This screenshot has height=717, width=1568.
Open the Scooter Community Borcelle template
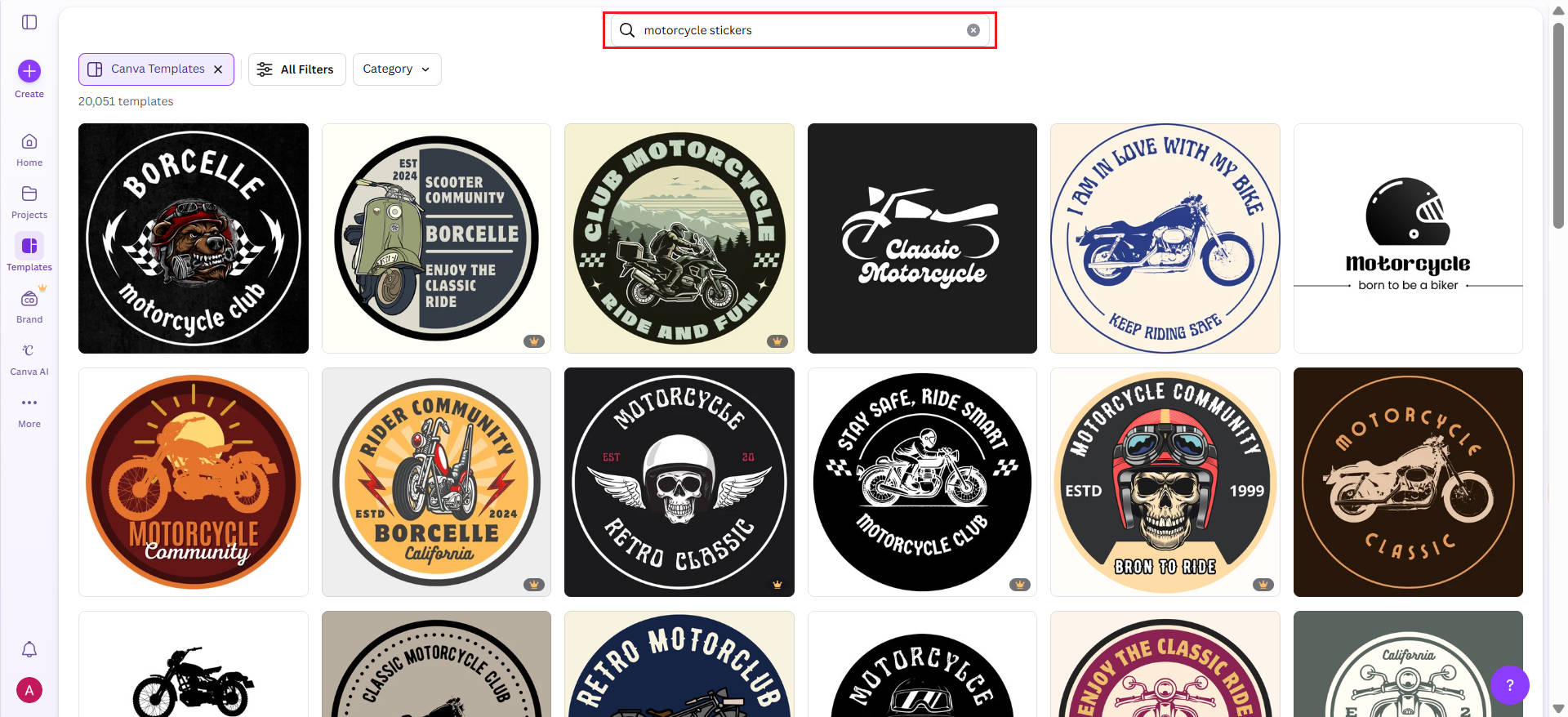[436, 238]
